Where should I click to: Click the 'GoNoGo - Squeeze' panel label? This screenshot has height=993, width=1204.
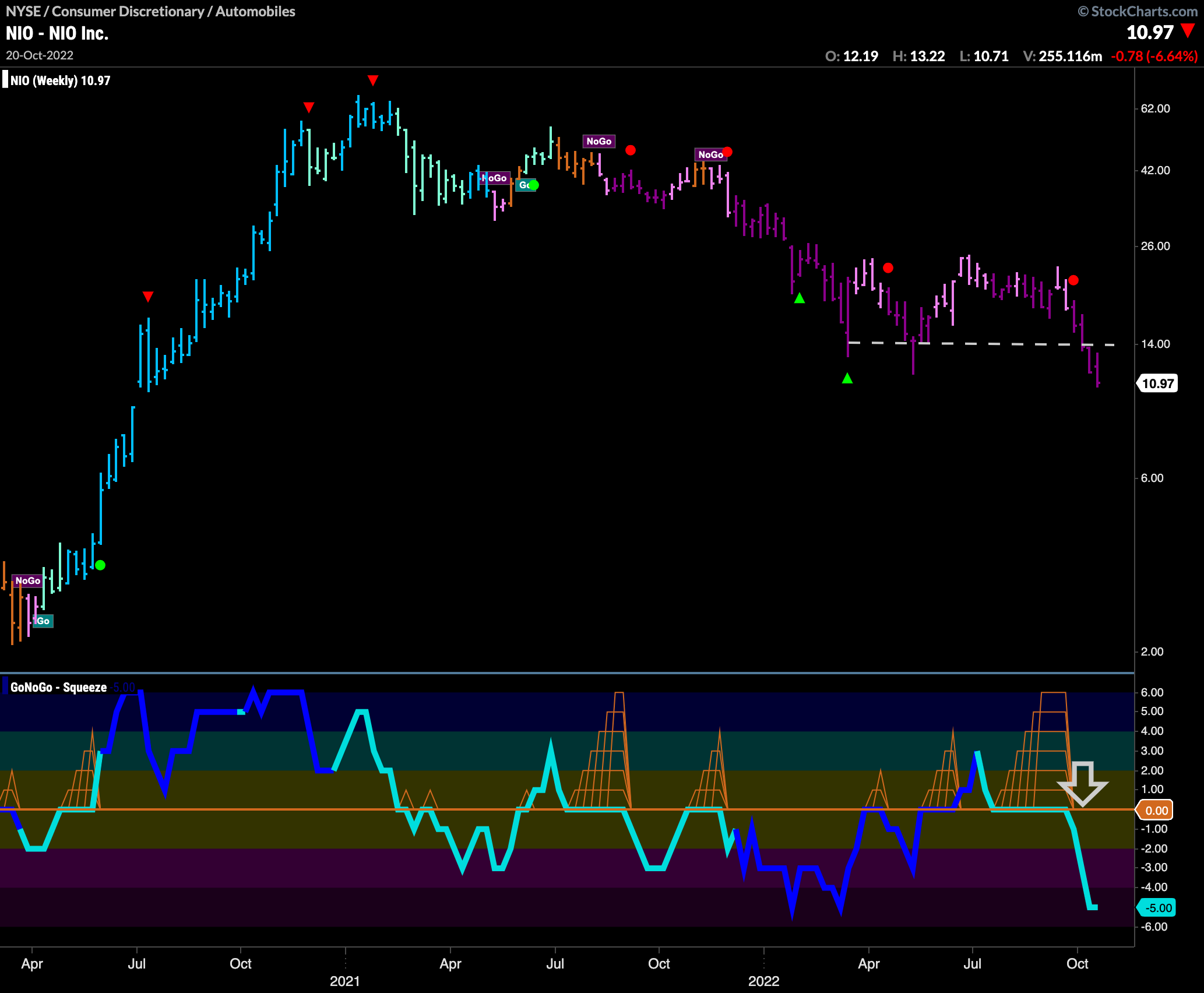point(58,687)
